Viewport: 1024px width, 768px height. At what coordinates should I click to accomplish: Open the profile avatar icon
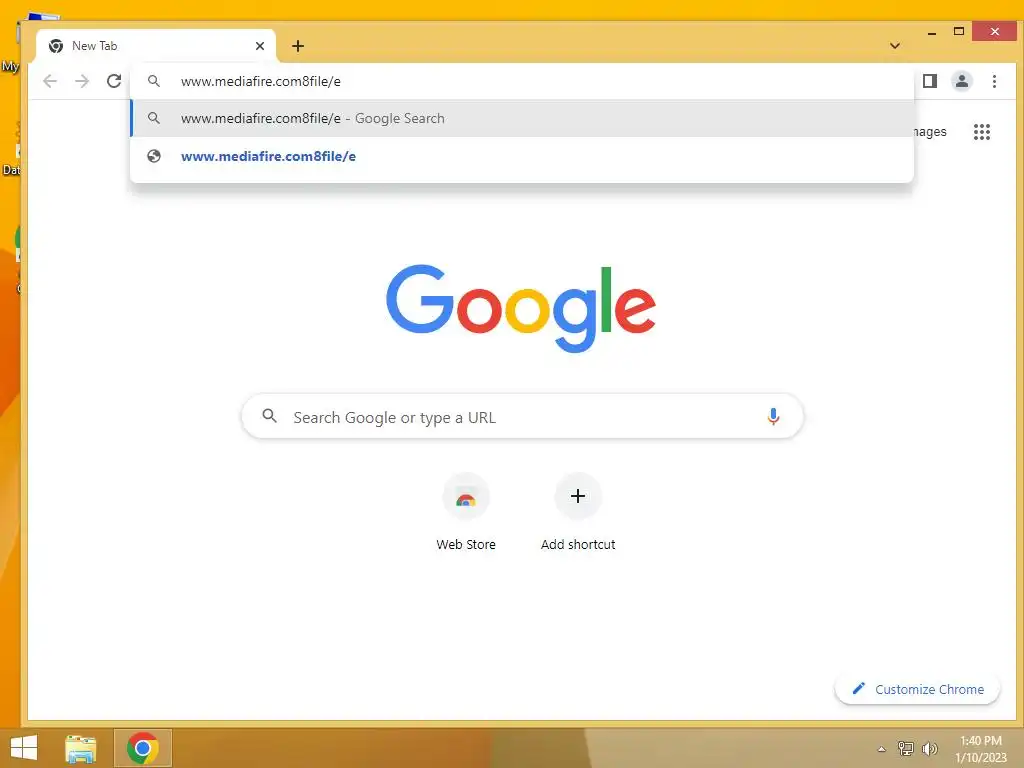coord(962,81)
